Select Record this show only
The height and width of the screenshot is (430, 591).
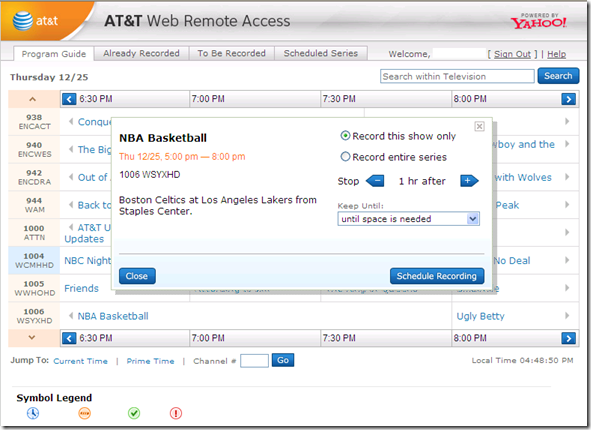(x=345, y=136)
